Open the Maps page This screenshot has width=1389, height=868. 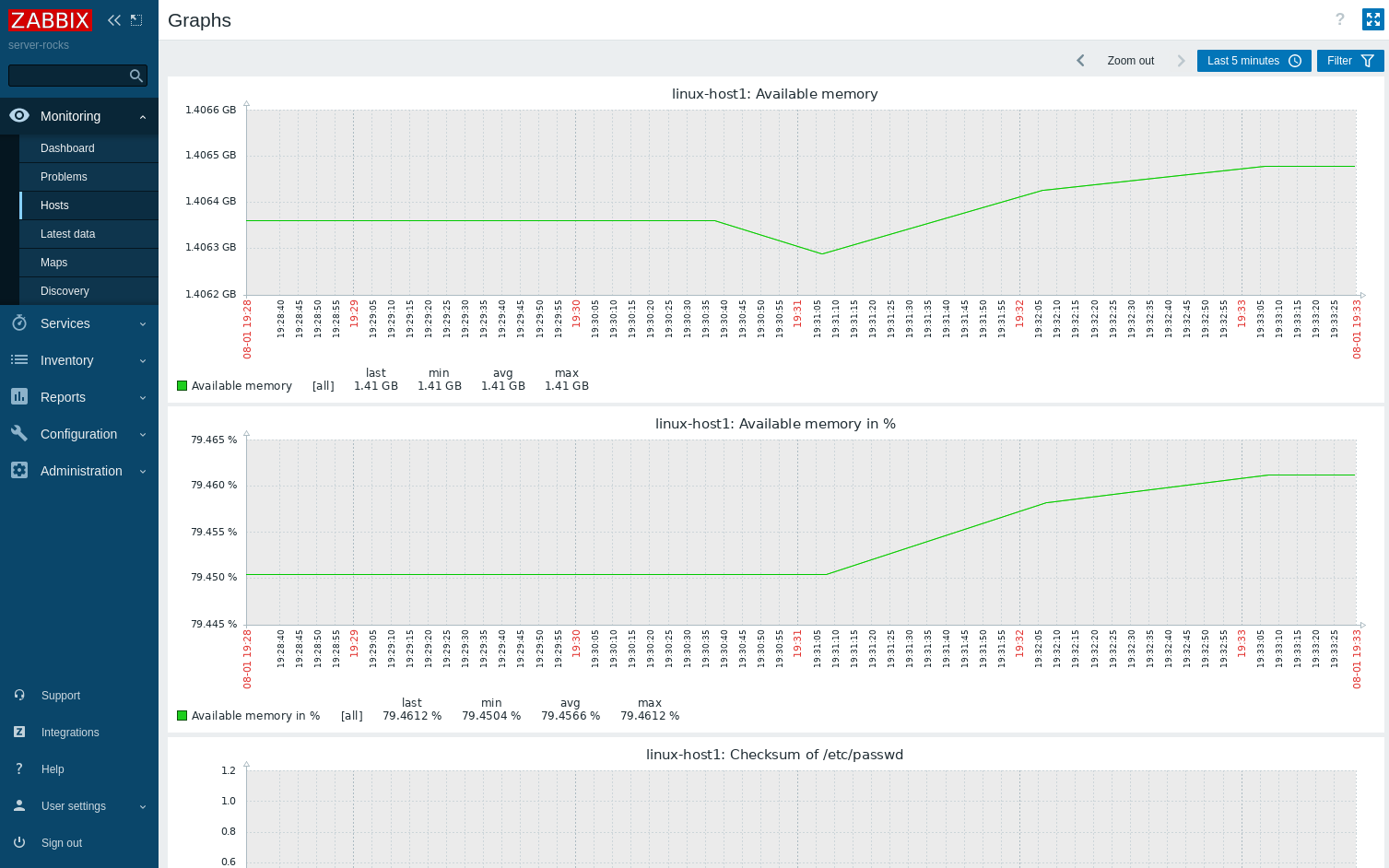click(x=53, y=263)
